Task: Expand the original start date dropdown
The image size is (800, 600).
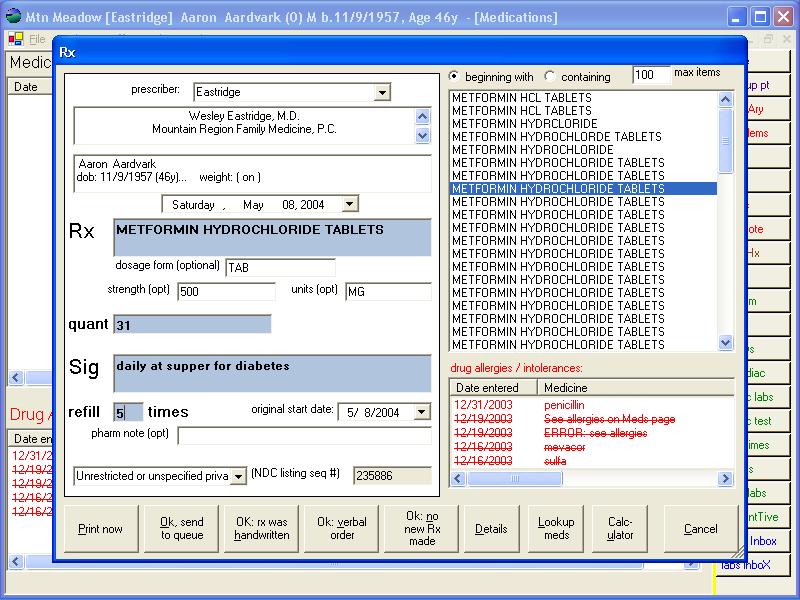Action: [x=422, y=412]
